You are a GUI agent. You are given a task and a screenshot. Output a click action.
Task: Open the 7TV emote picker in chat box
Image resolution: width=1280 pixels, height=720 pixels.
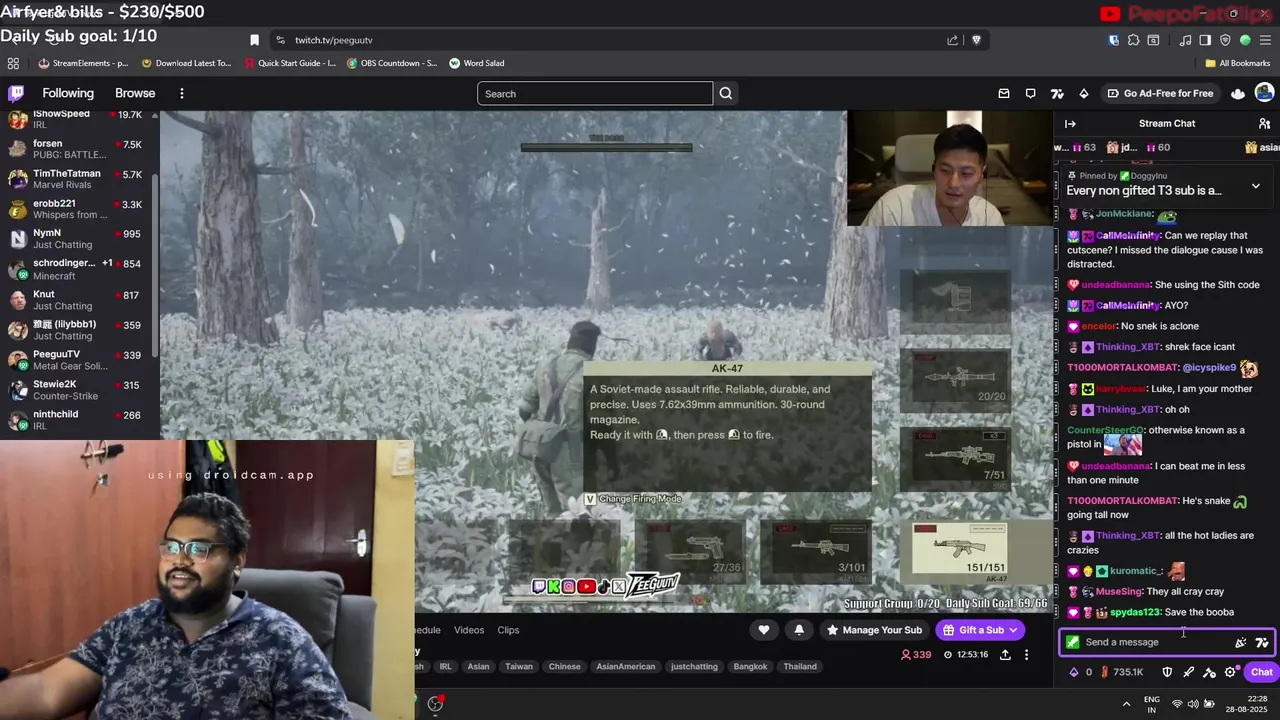[1262, 643]
